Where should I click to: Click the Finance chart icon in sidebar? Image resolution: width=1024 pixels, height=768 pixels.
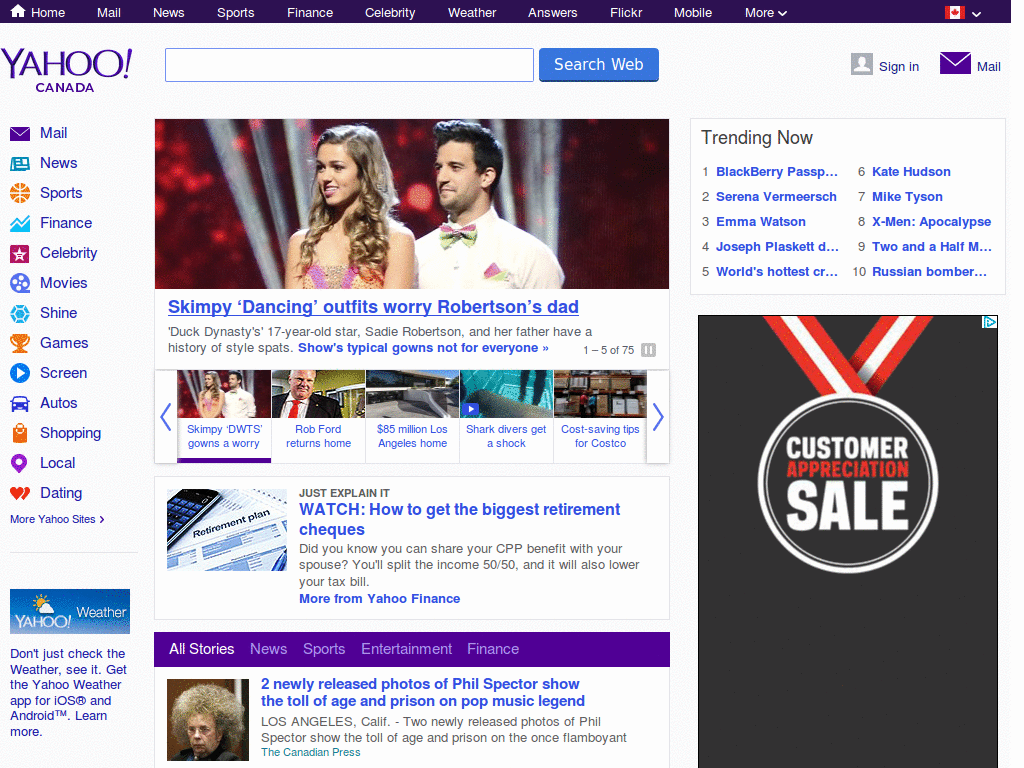pyautogui.click(x=20, y=223)
